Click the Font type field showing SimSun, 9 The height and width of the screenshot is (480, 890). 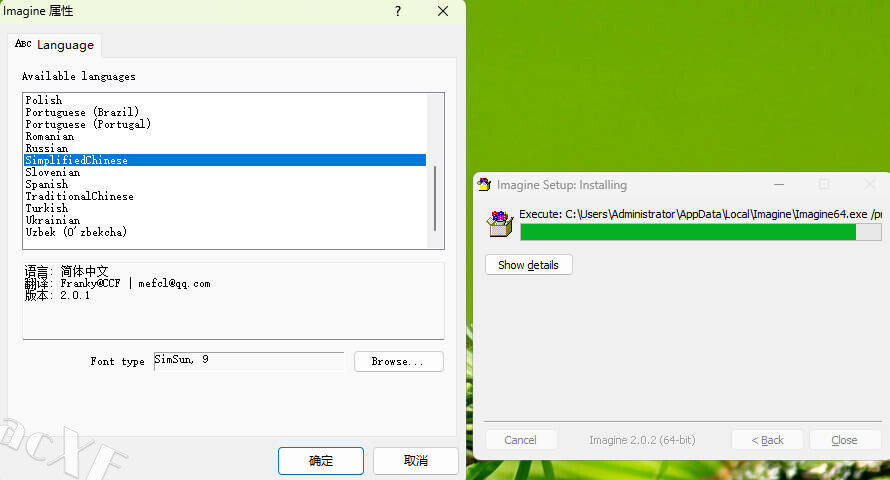click(x=249, y=361)
